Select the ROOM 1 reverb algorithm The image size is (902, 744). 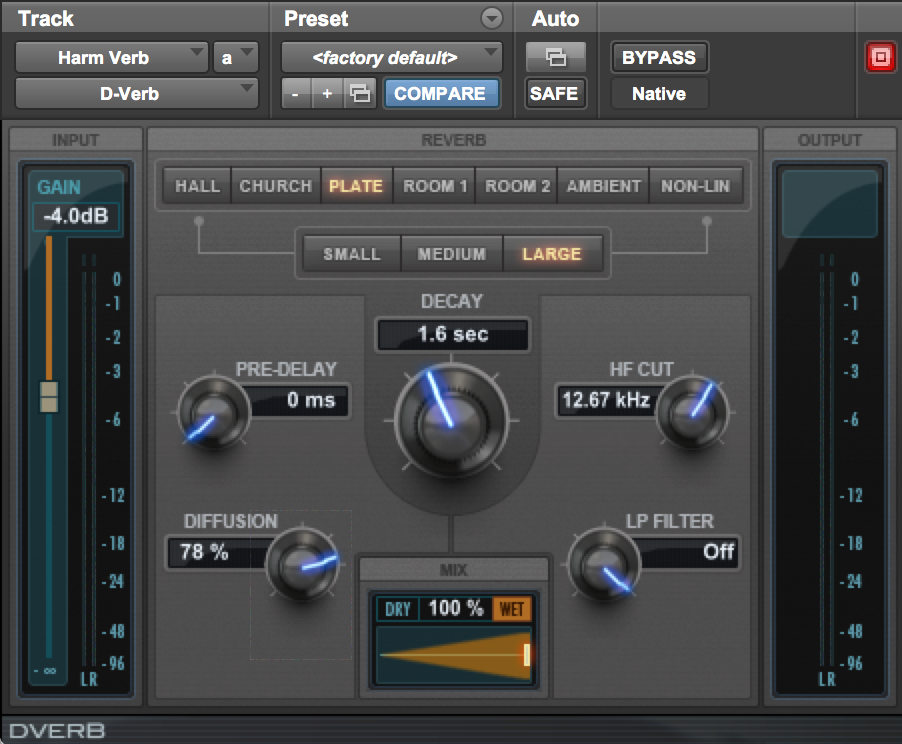pos(435,186)
